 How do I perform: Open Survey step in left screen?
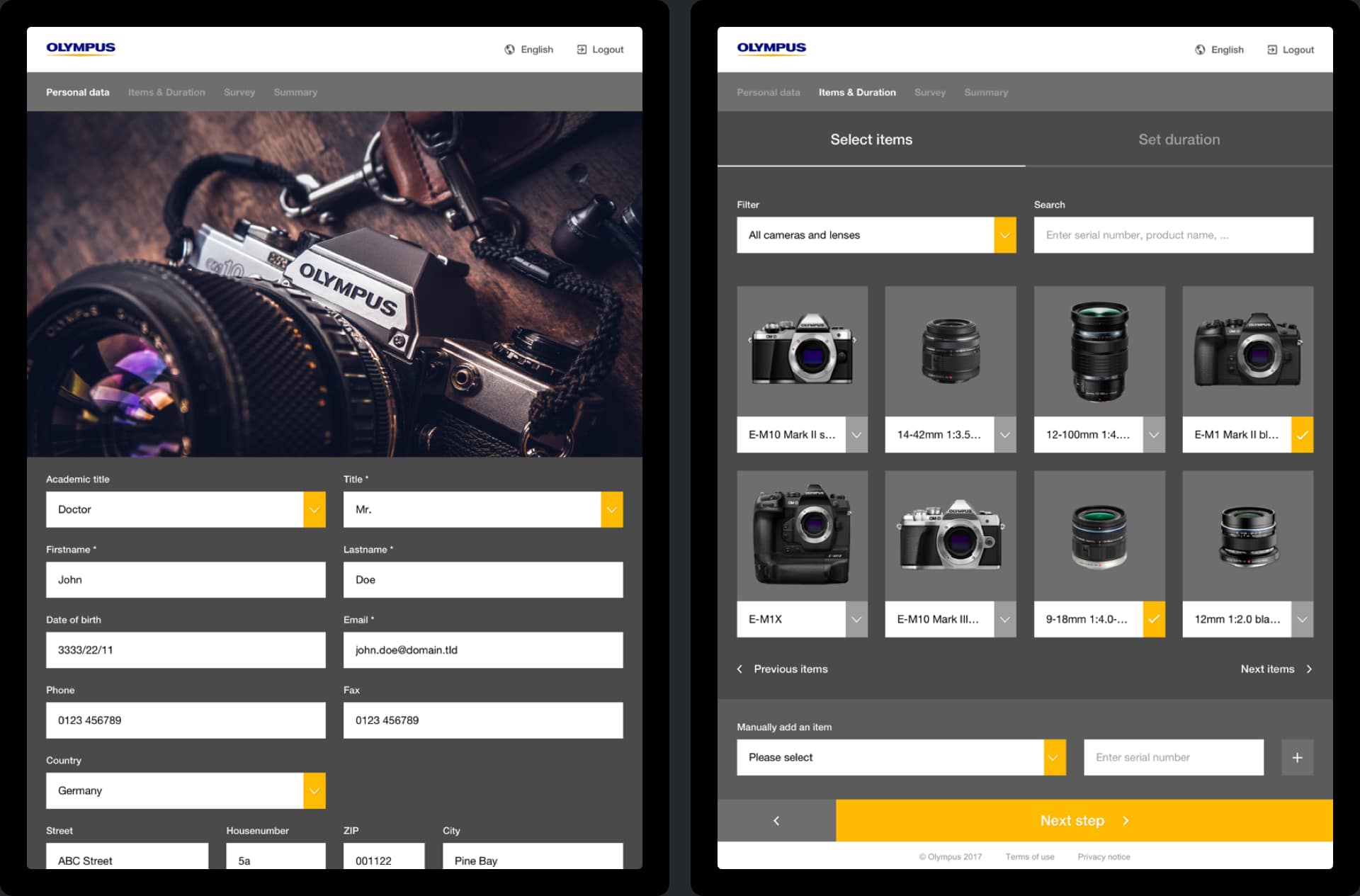(x=239, y=92)
